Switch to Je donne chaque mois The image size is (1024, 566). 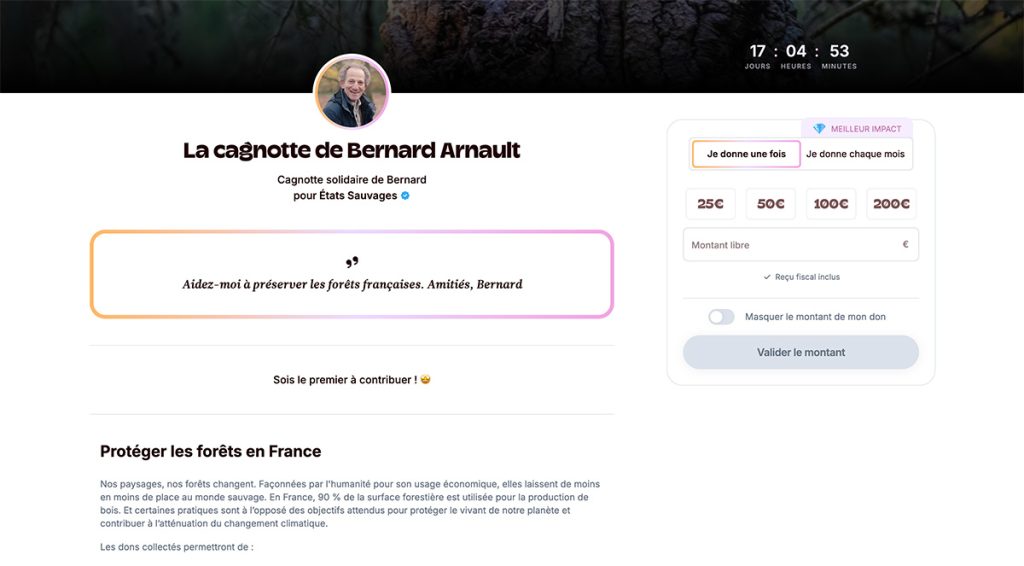pyautogui.click(x=855, y=154)
